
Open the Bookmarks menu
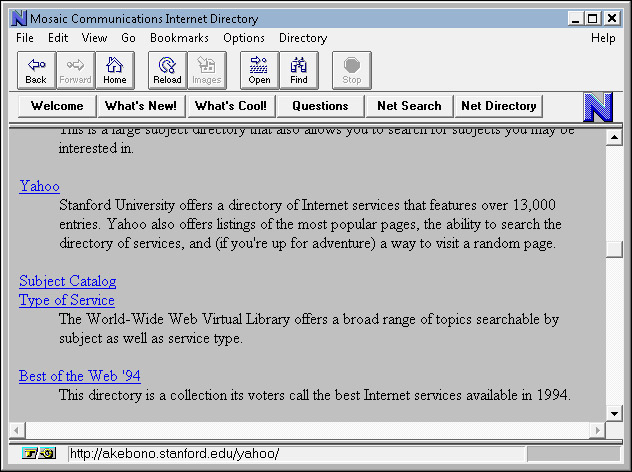tap(179, 38)
